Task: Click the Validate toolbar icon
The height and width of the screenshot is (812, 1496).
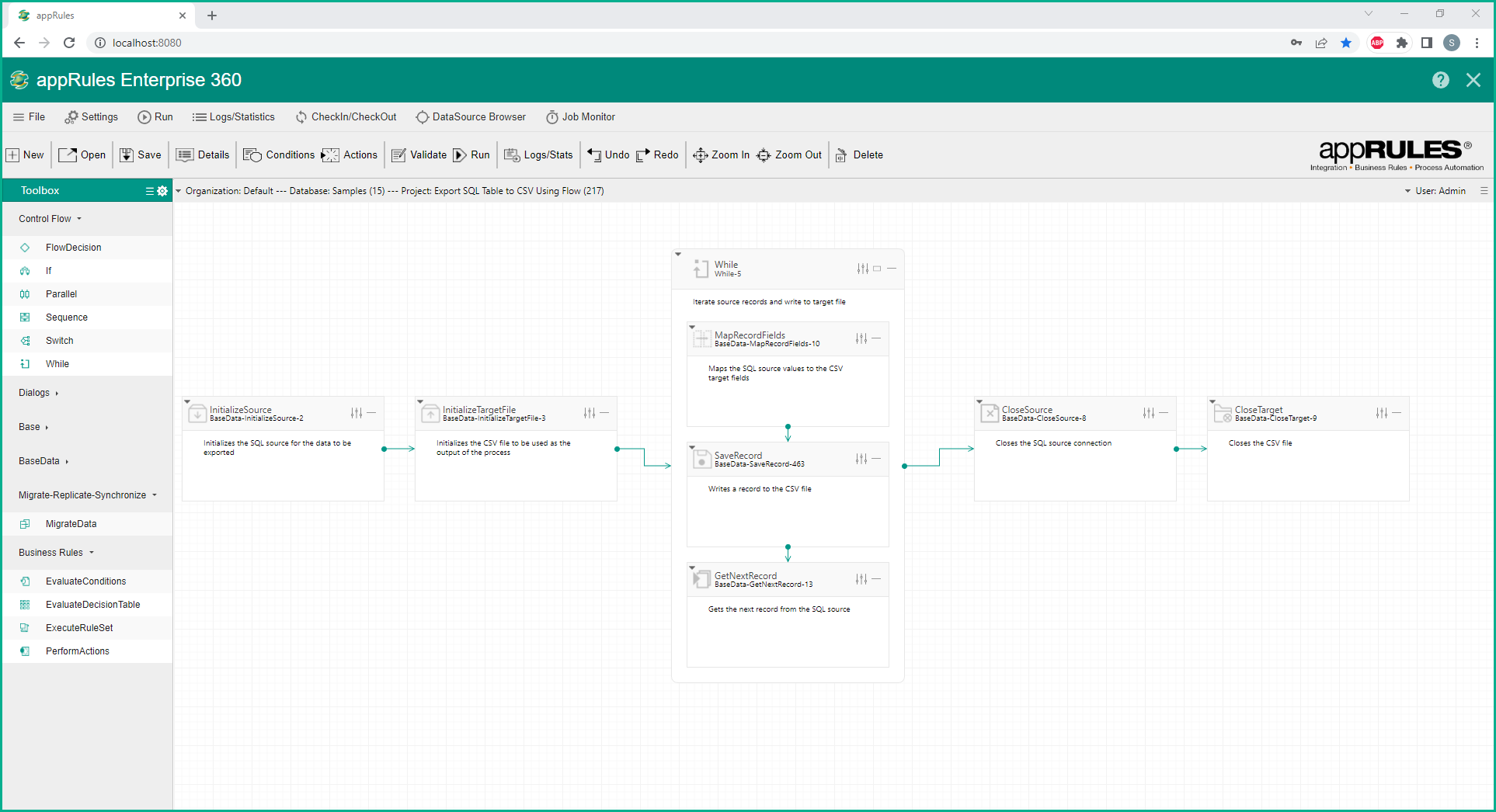Action: coord(399,155)
